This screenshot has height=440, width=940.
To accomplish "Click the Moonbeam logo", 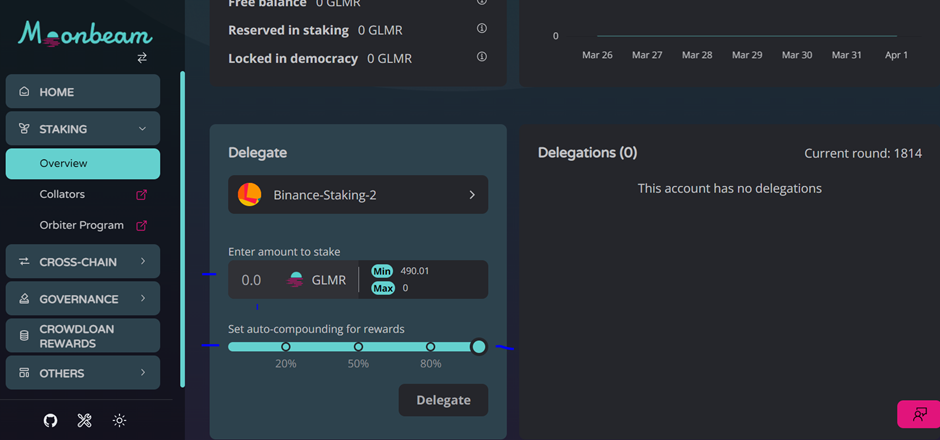I will tap(85, 35).
